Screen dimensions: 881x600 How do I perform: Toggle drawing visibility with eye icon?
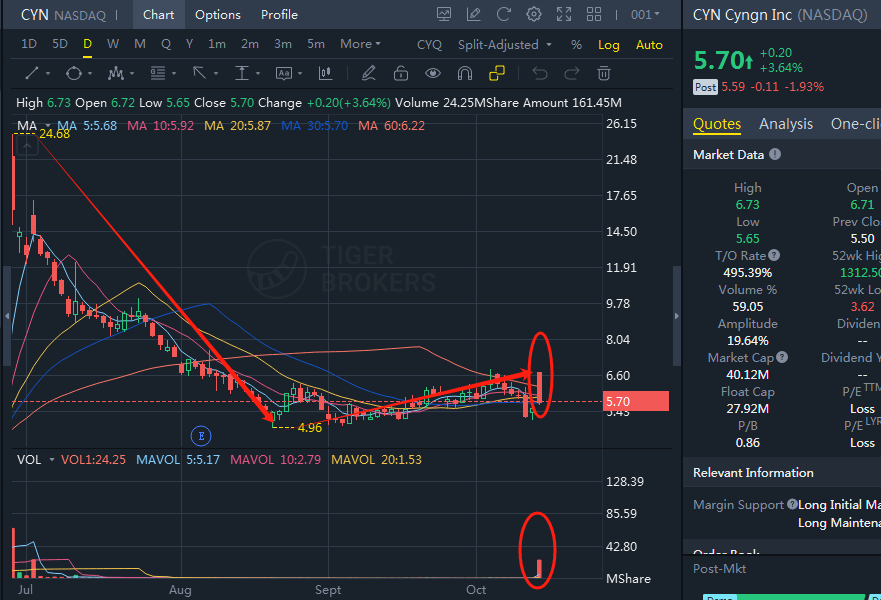pyautogui.click(x=433, y=73)
